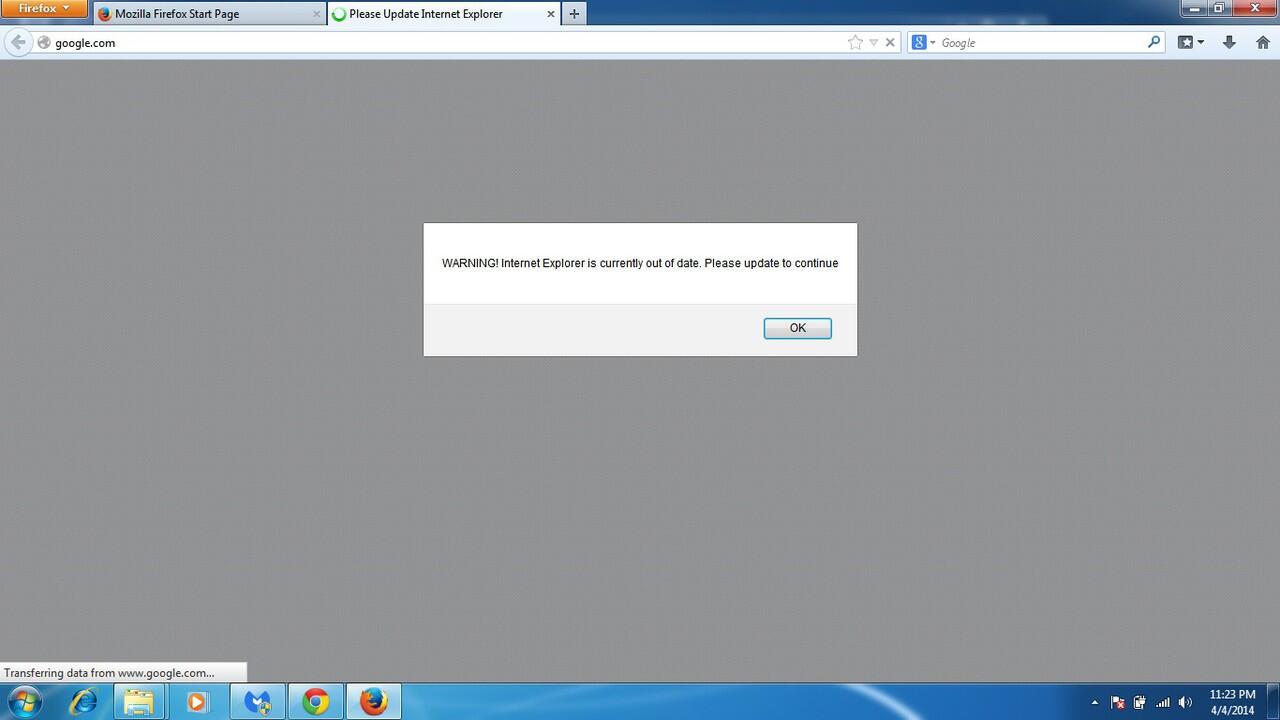
Task: Go to Firefox home page
Action: point(1262,42)
